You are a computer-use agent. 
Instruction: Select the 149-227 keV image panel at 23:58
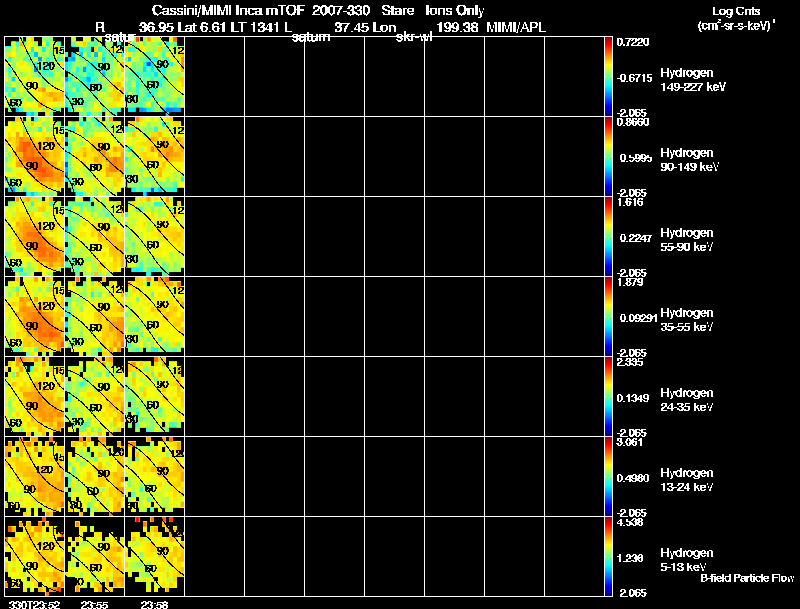pos(155,76)
